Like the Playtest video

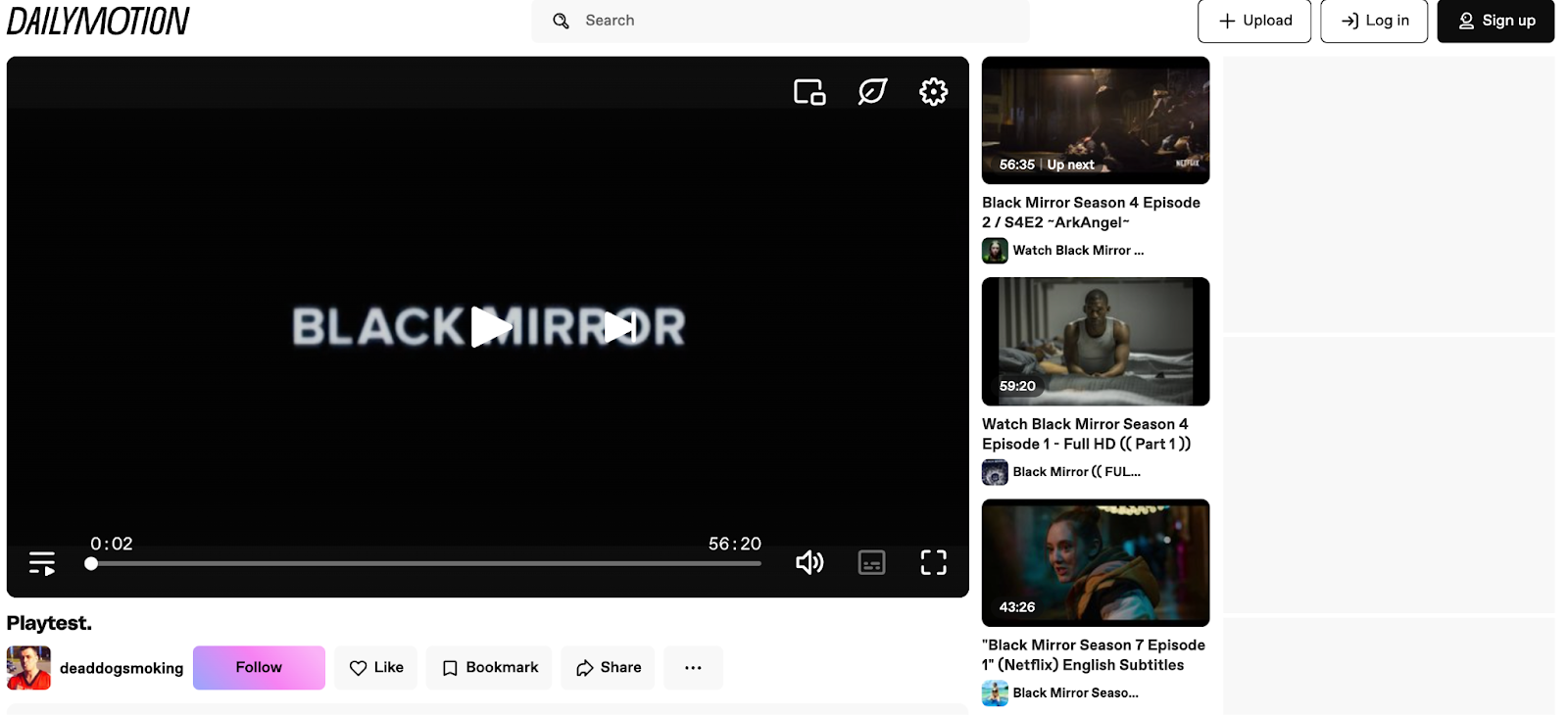pyautogui.click(x=376, y=668)
